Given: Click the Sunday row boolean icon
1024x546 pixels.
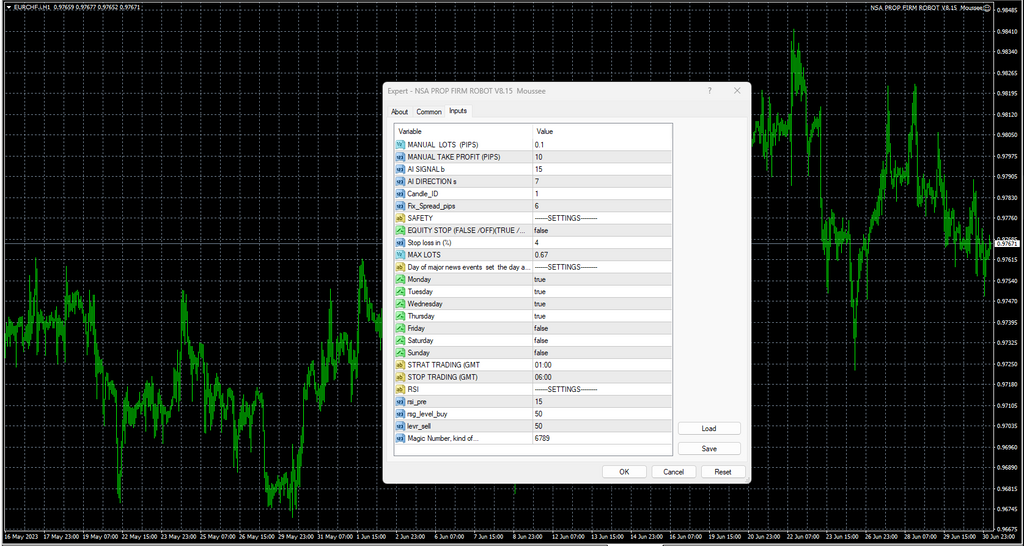Looking at the screenshot, I should point(400,353).
